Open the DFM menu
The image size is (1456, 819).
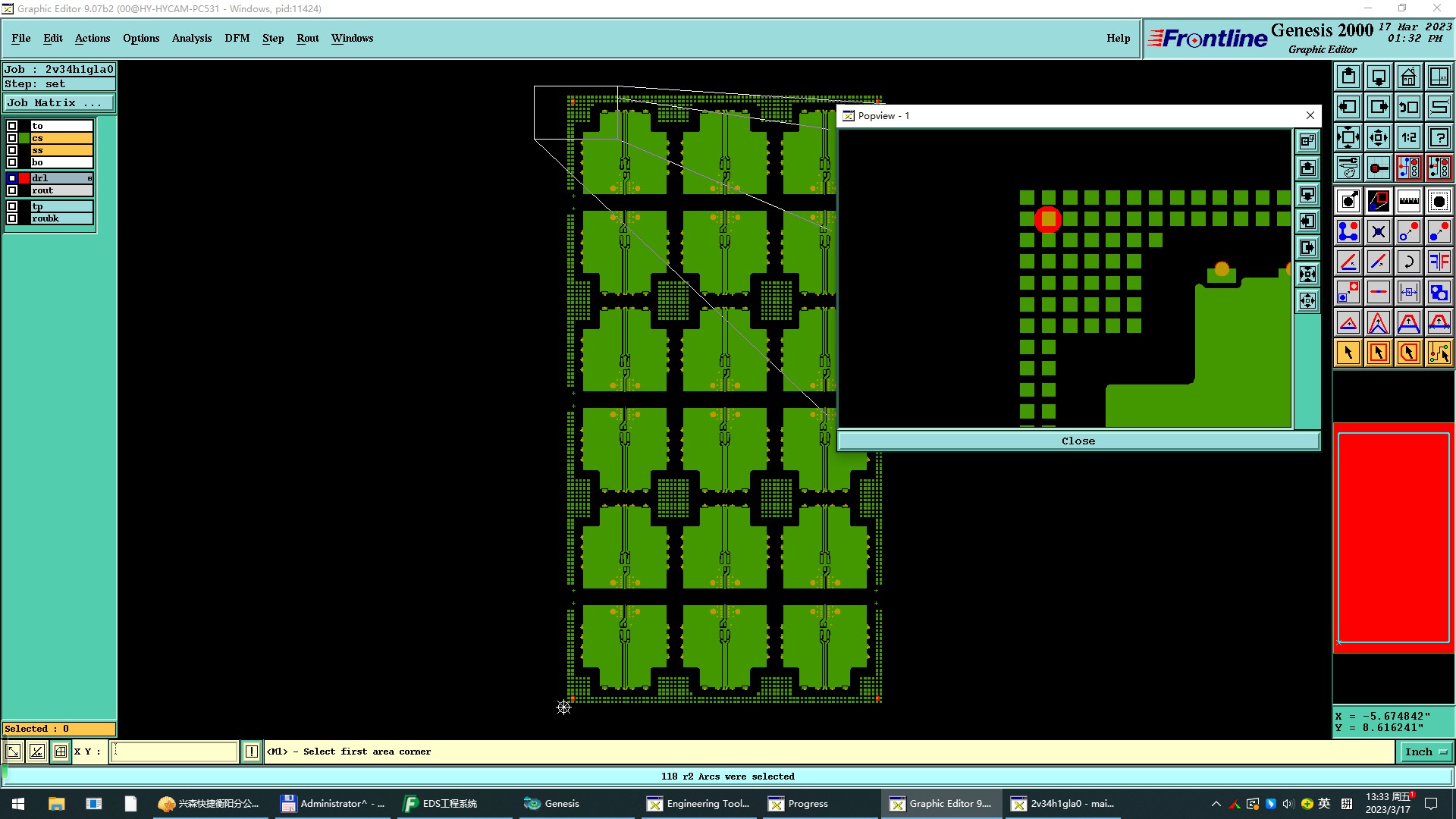(x=237, y=38)
